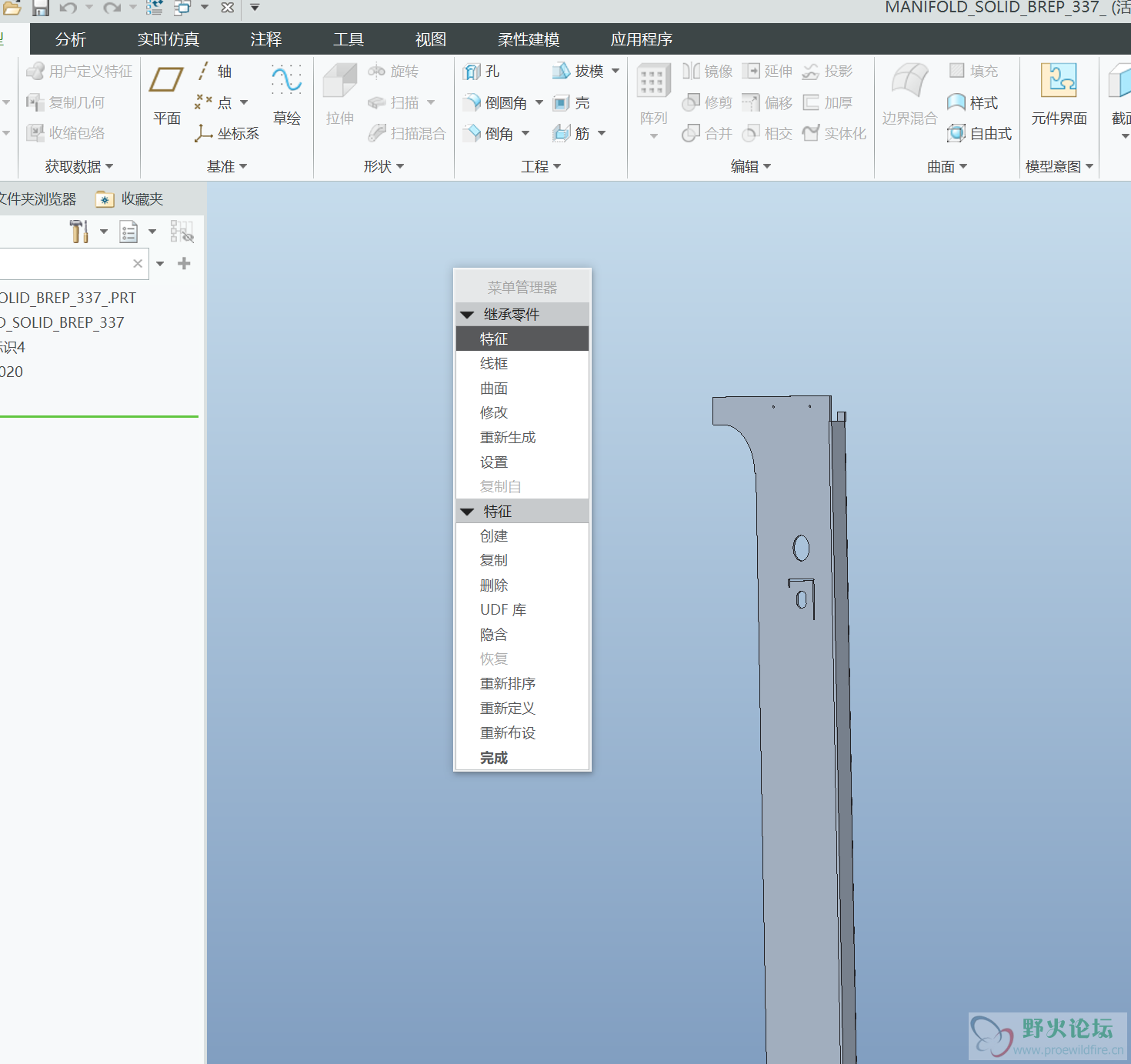Apply the 倒角 (Chamfer) tool
This screenshot has width=1131, height=1064.
coord(488,134)
